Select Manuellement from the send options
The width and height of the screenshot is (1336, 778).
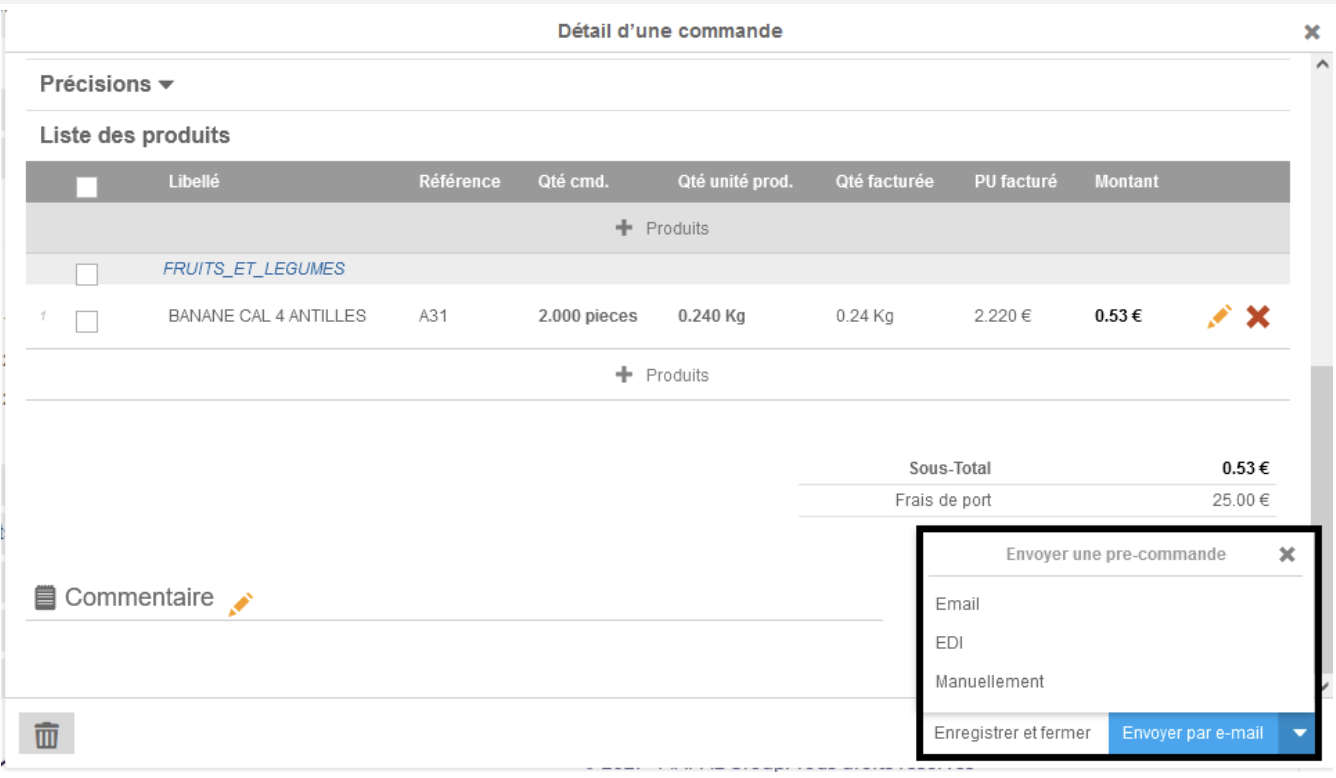coord(989,681)
